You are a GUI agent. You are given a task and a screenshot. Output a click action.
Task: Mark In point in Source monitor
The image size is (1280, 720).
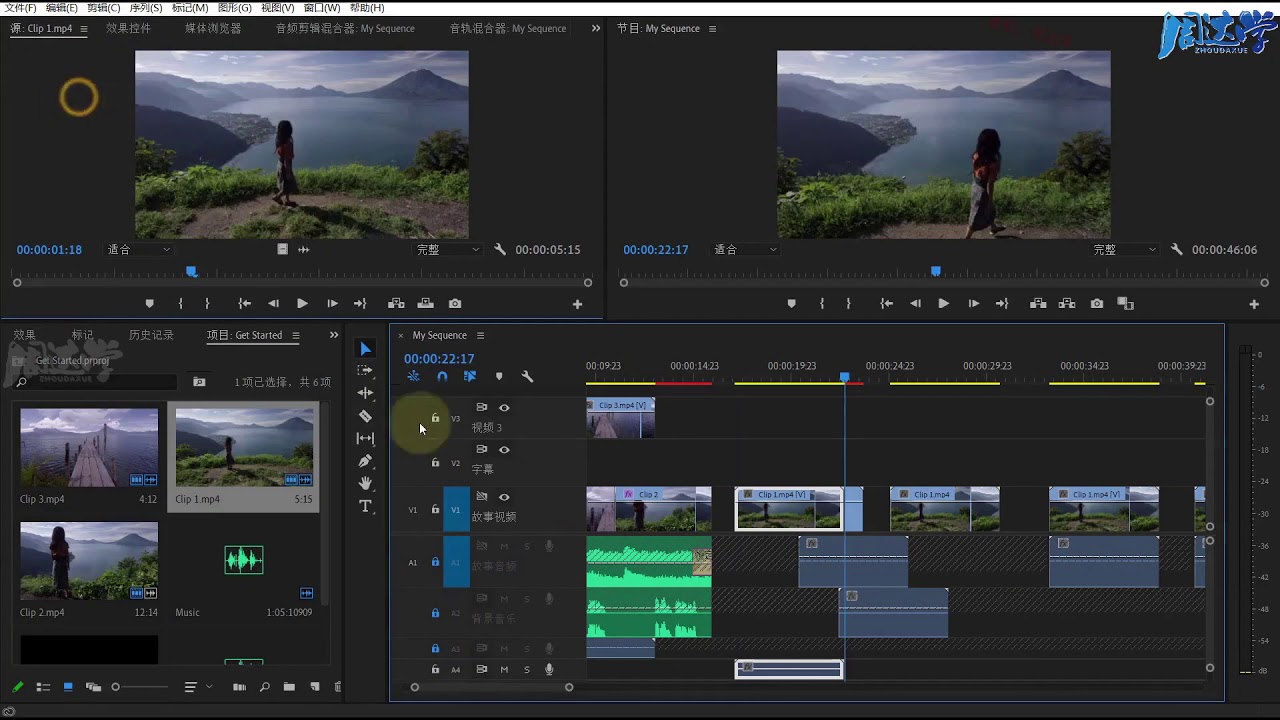pos(181,304)
